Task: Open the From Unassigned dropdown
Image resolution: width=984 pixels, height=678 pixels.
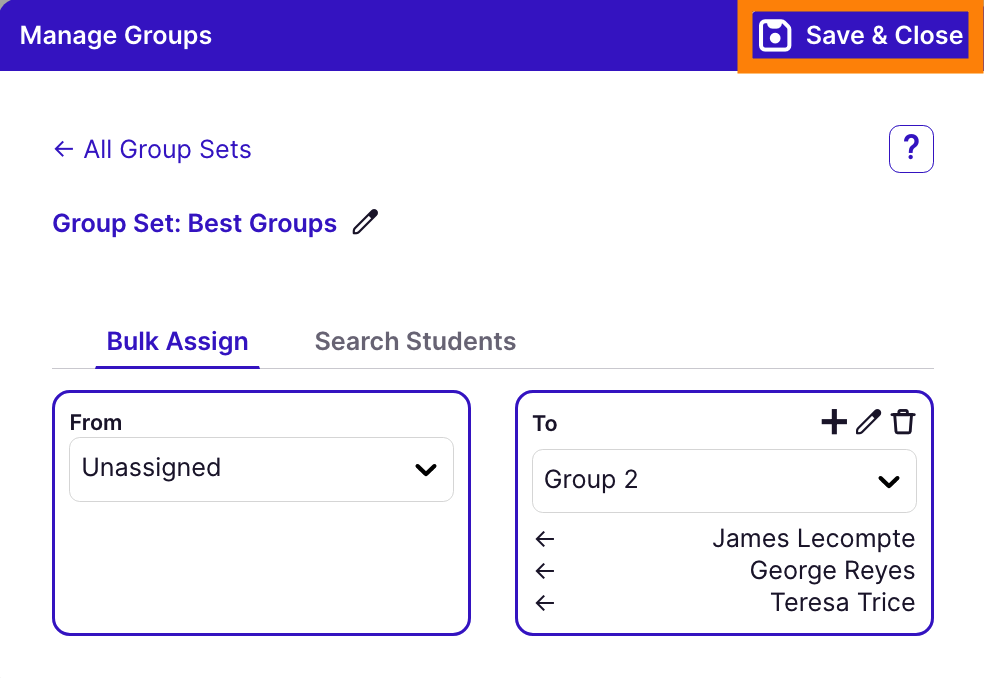Action: pos(260,468)
